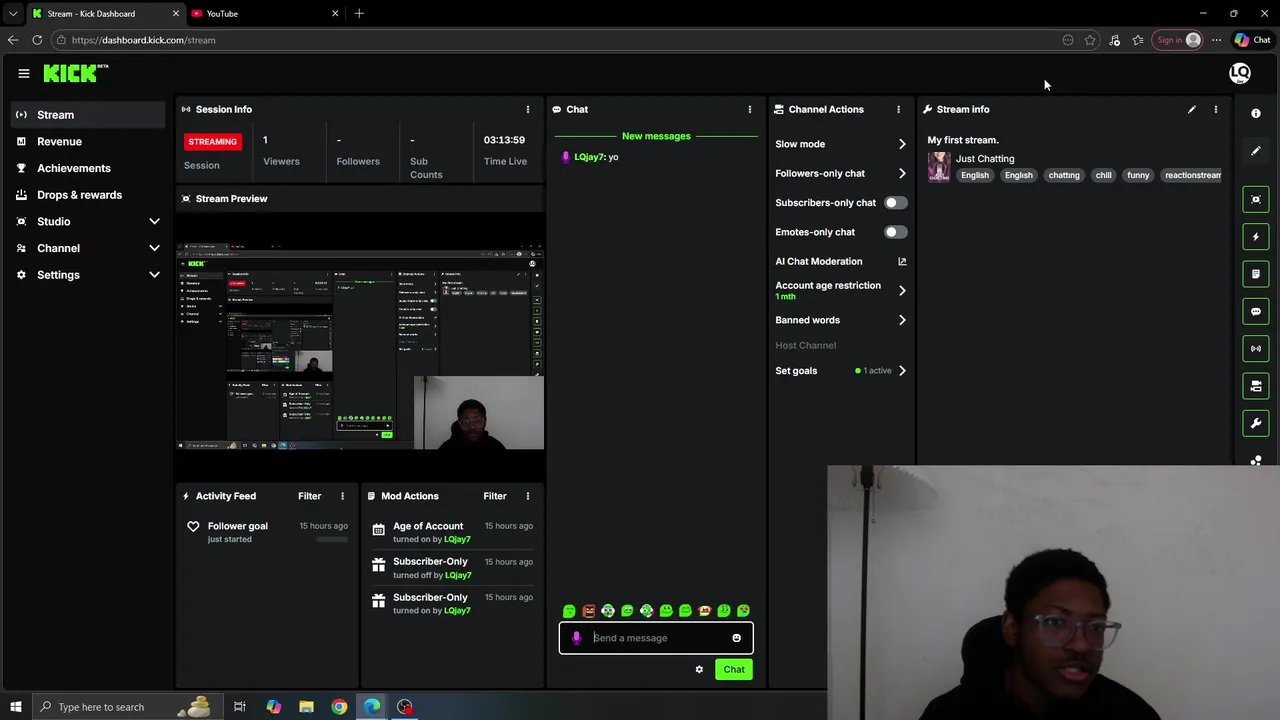1280x720 pixels.
Task: Click the heart icon beside Follower goal
Action: tap(193, 526)
